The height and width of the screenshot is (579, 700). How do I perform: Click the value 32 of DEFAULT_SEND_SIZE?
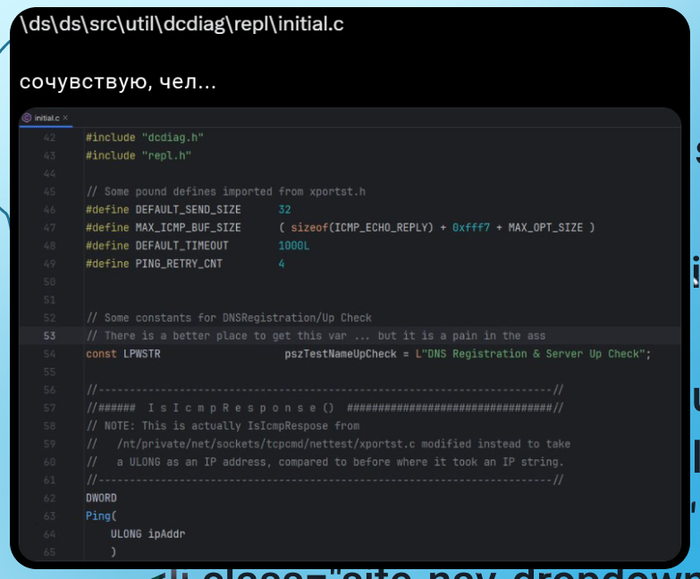click(284, 210)
